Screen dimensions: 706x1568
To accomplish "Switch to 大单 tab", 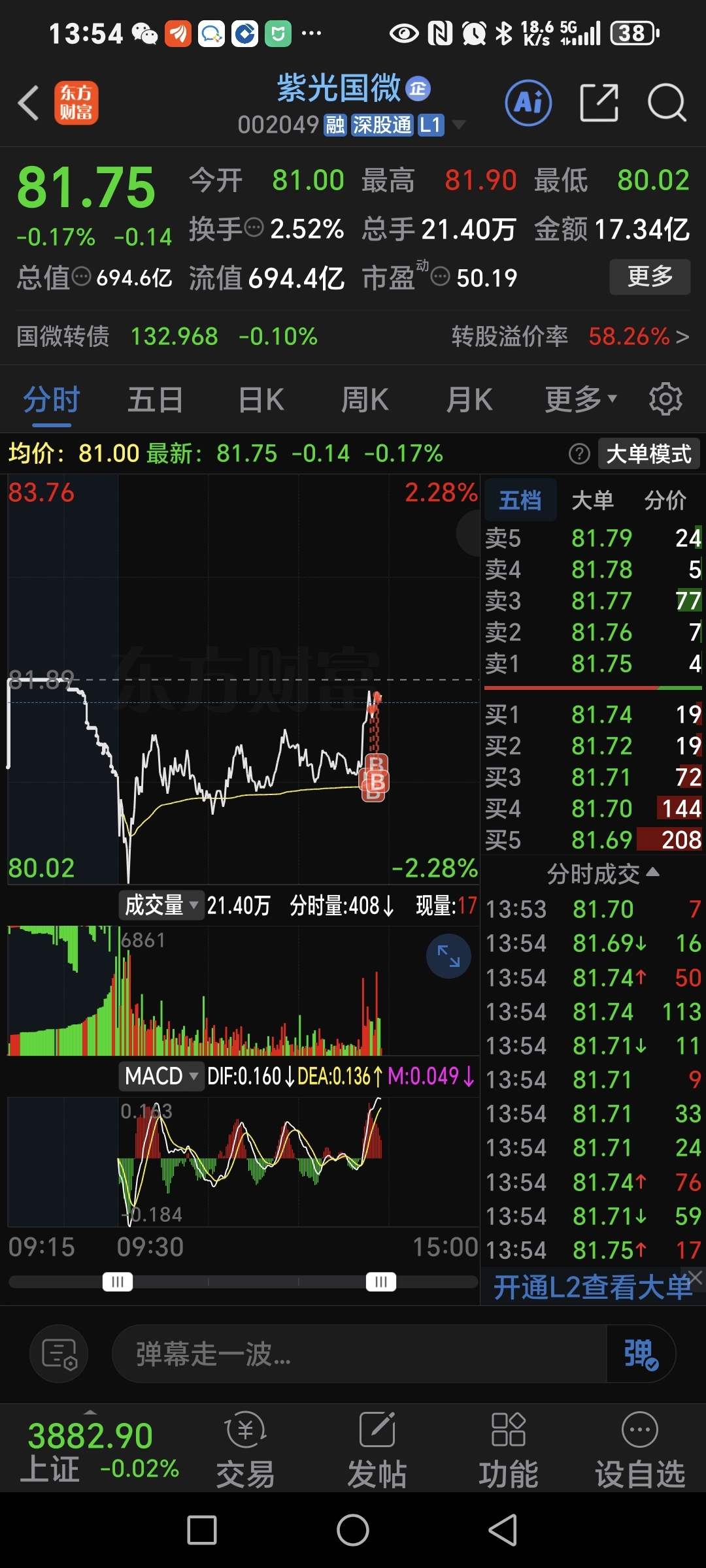I will point(592,500).
